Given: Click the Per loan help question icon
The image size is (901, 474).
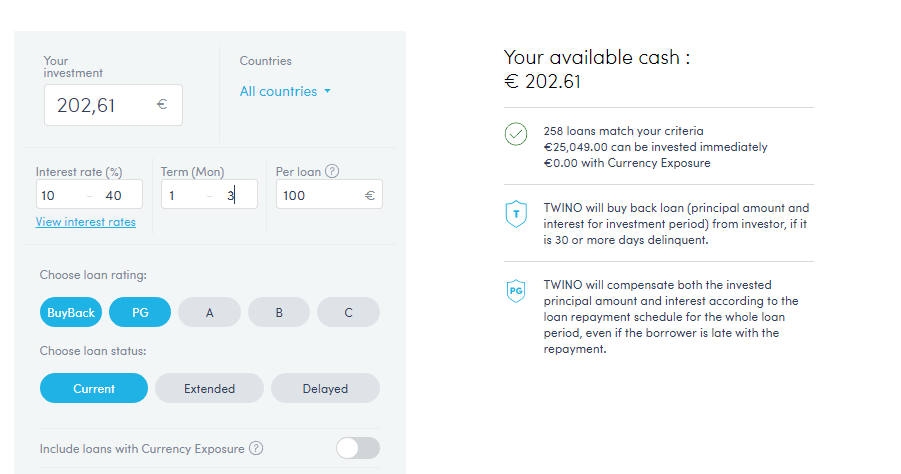Looking at the screenshot, I should click(332, 171).
